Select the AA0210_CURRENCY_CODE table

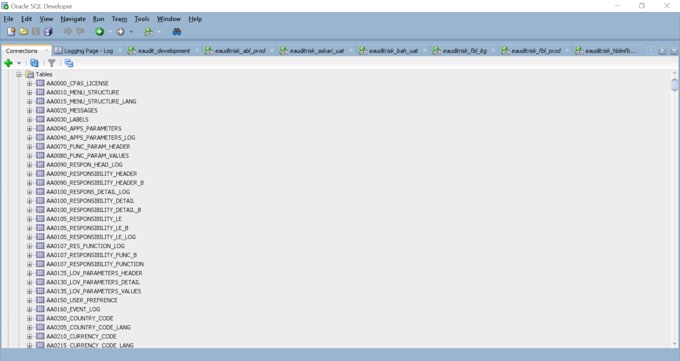click(x=82, y=336)
